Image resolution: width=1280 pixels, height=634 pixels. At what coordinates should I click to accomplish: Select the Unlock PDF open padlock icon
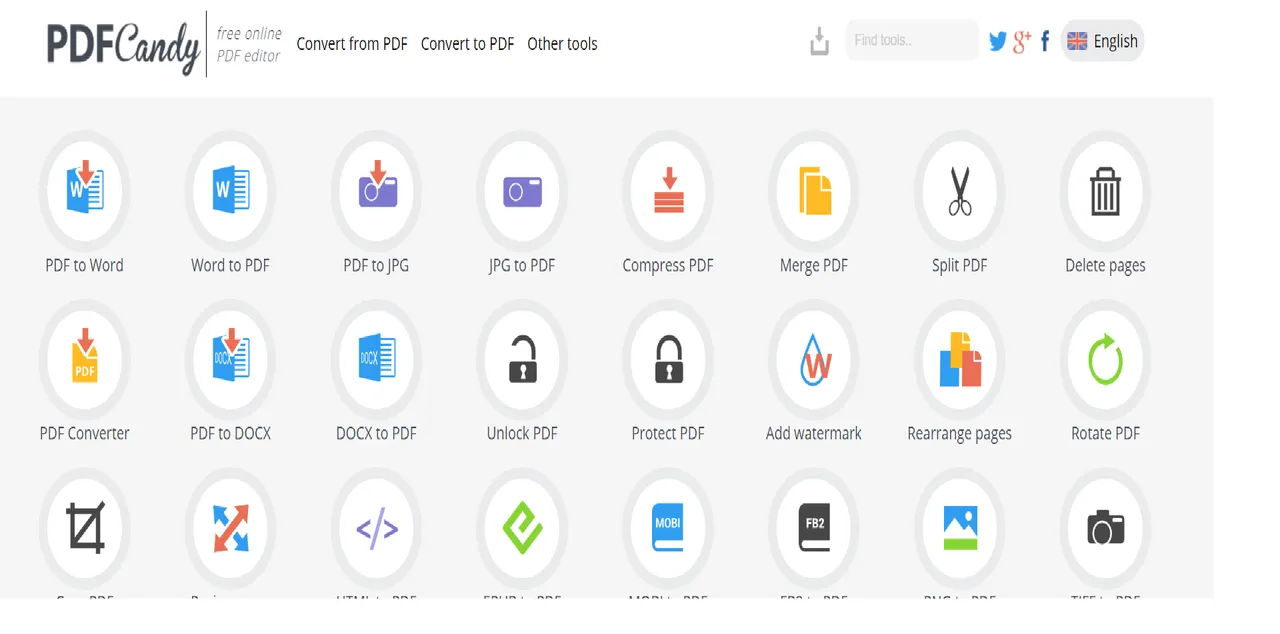point(522,360)
